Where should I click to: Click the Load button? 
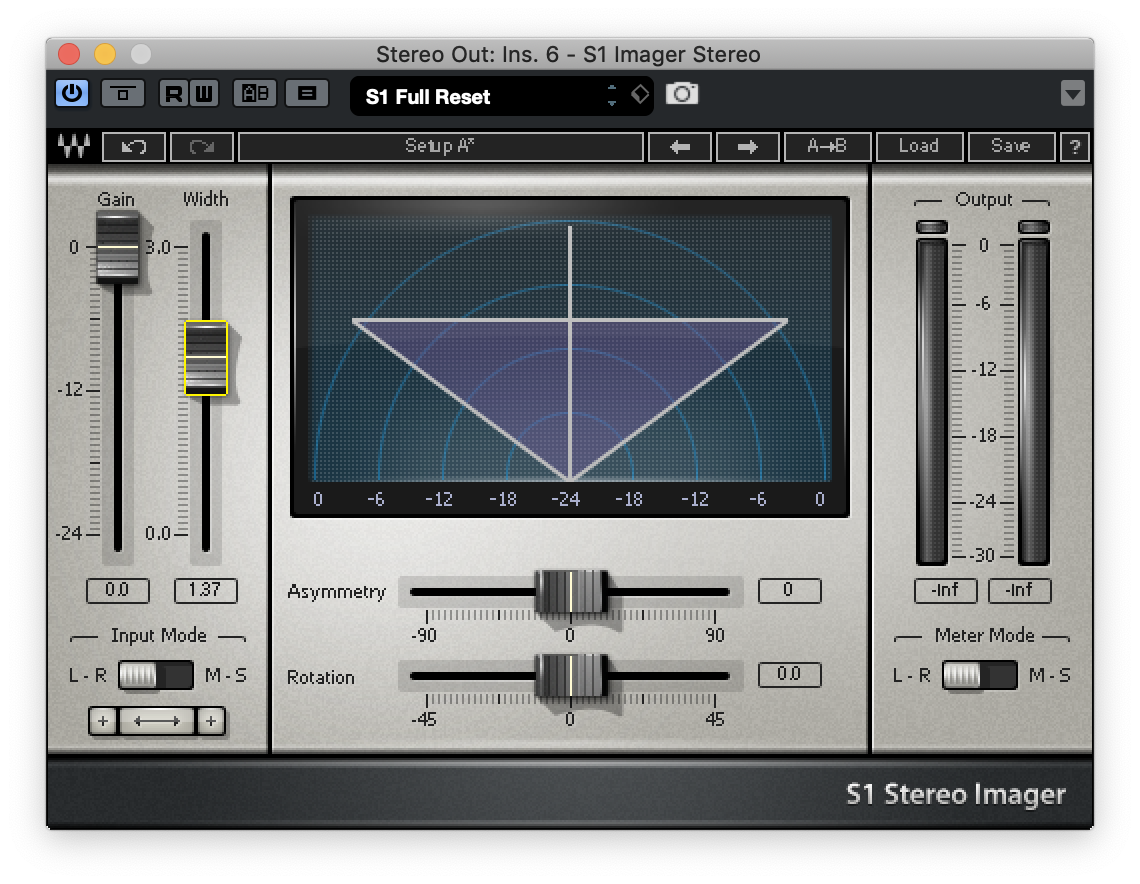(x=920, y=147)
